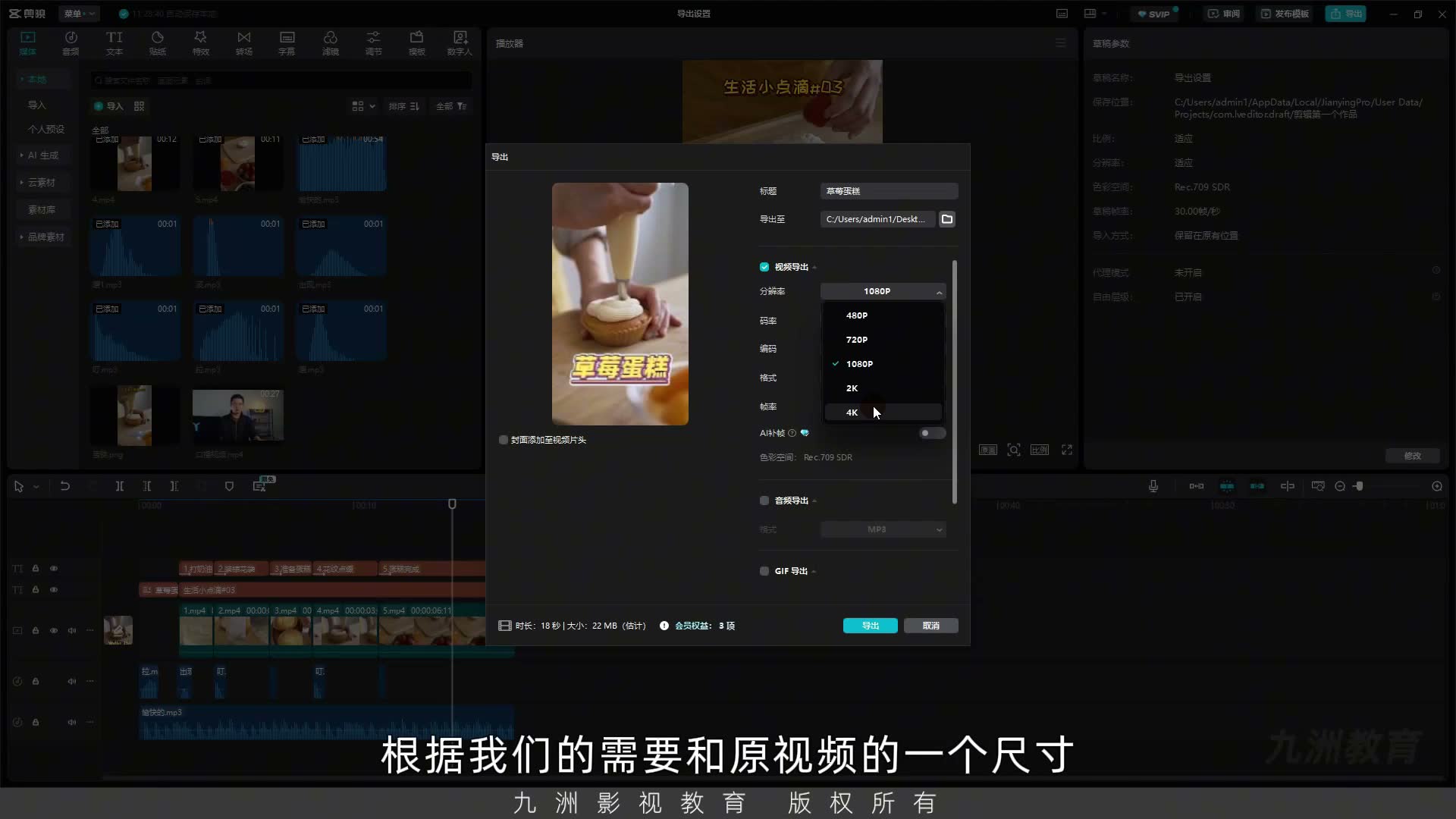Open the 字幕 captions panel

tap(287, 42)
